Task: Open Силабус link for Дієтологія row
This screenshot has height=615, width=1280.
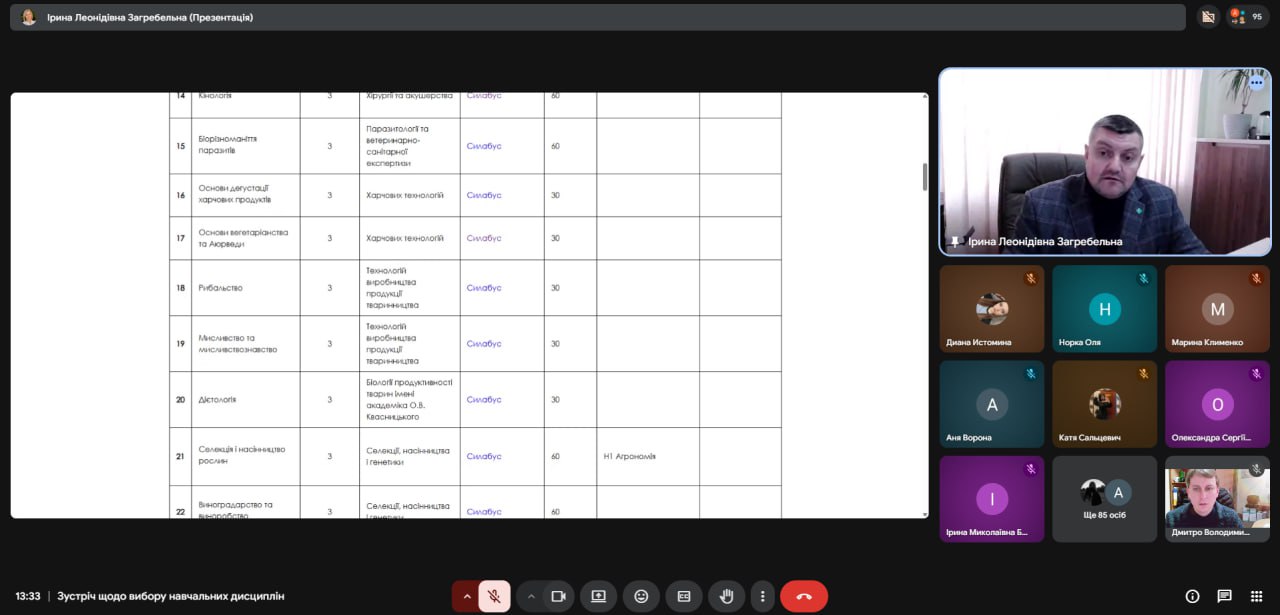Action: [484, 400]
